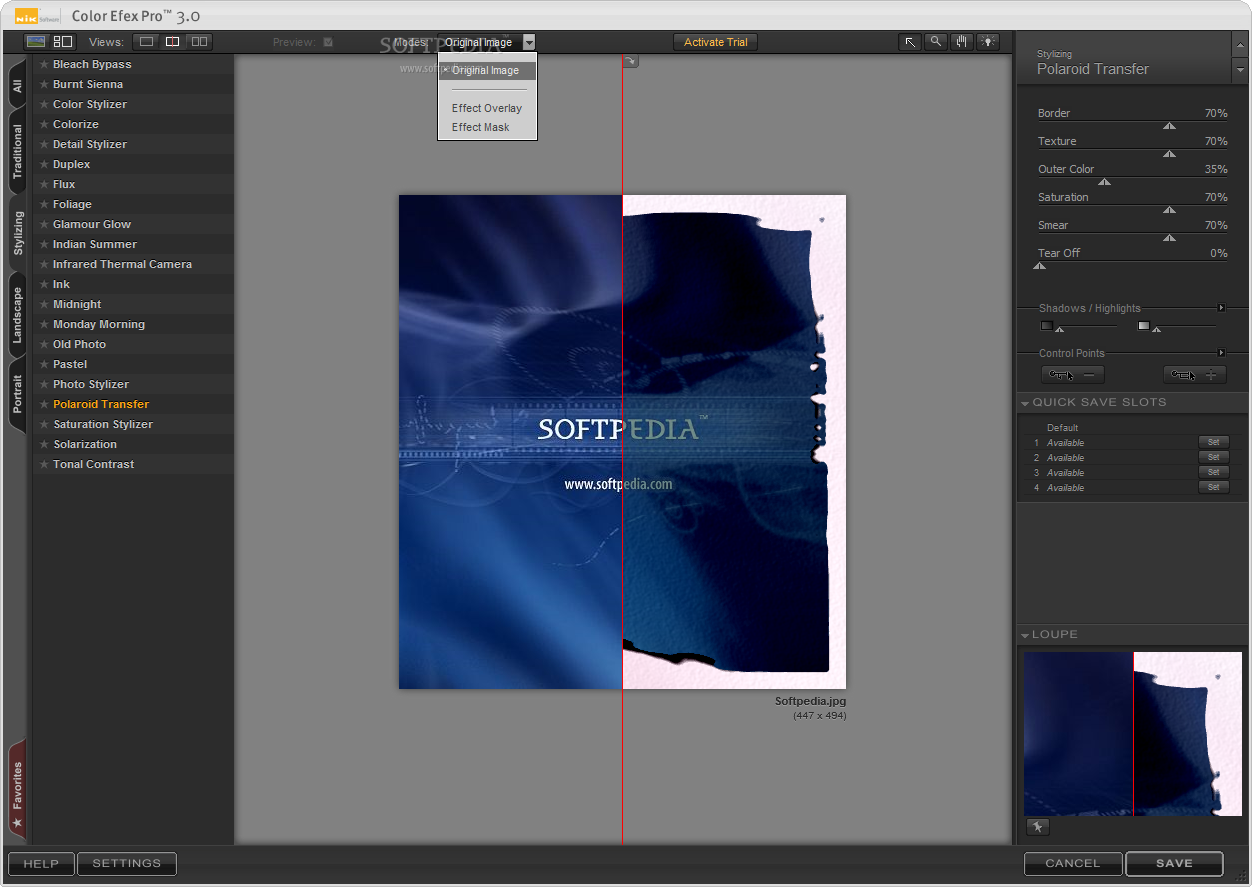1252x887 pixels.
Task: Select the hand pan tool
Action: pyautogui.click(x=962, y=42)
